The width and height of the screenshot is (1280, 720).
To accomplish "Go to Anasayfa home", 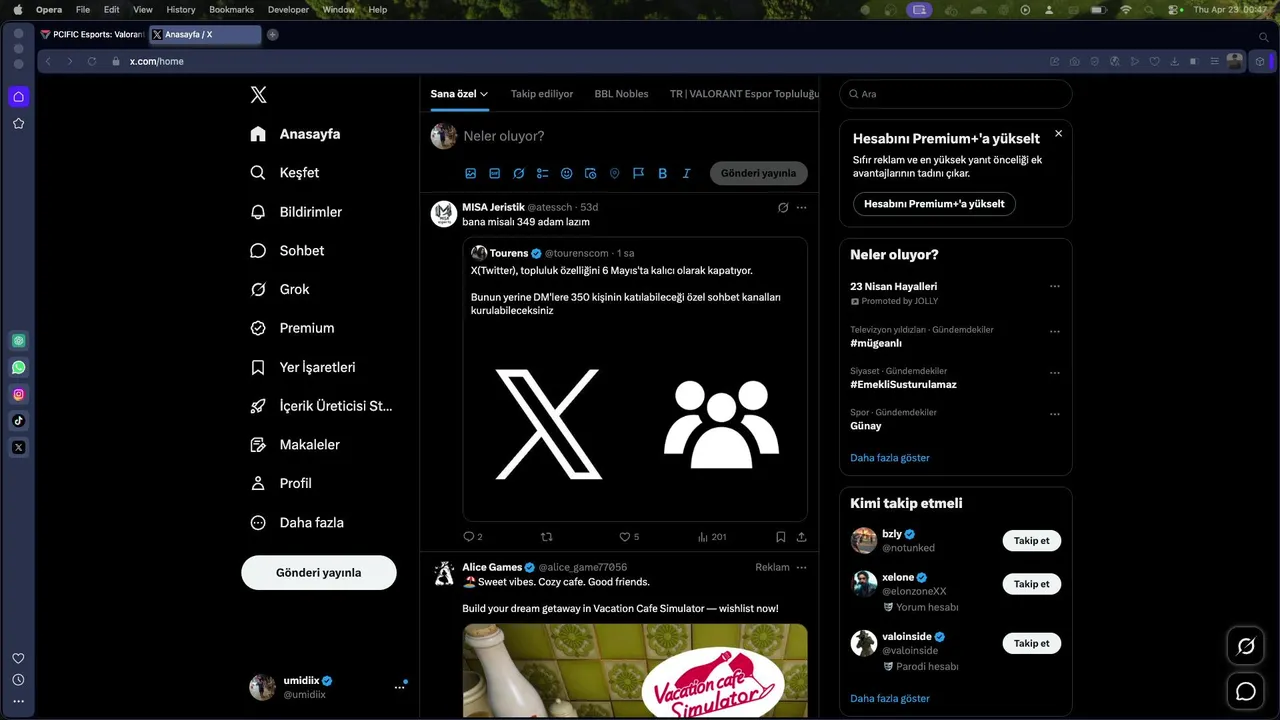I will [296, 134].
